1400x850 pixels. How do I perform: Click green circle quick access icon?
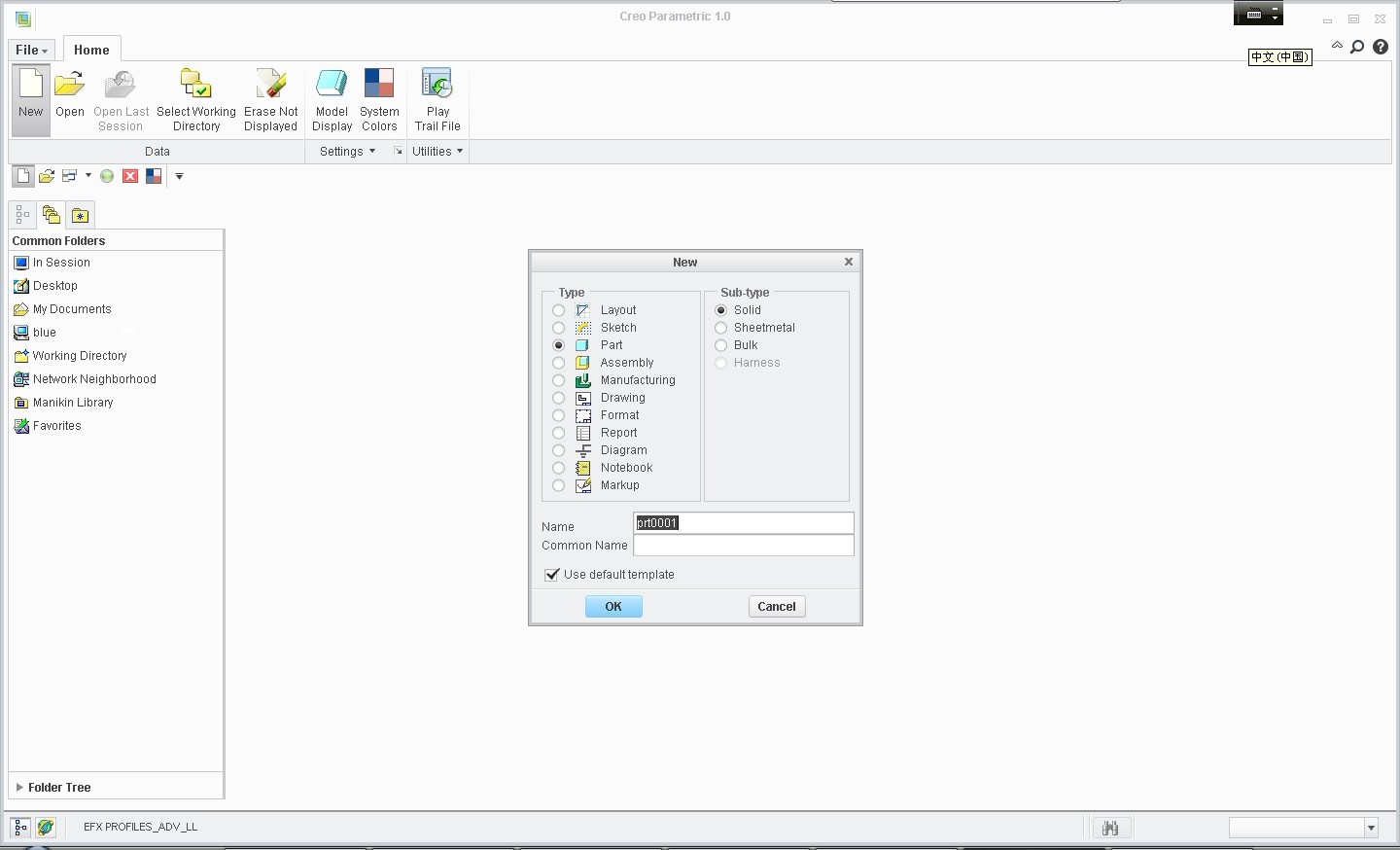pyautogui.click(x=107, y=176)
